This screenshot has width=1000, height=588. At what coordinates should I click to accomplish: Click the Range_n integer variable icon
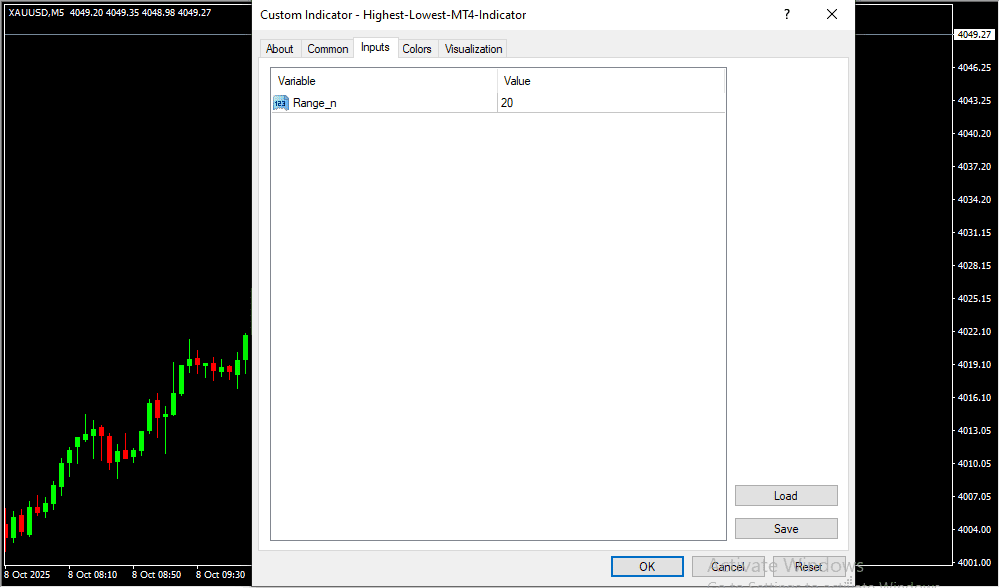pos(280,103)
